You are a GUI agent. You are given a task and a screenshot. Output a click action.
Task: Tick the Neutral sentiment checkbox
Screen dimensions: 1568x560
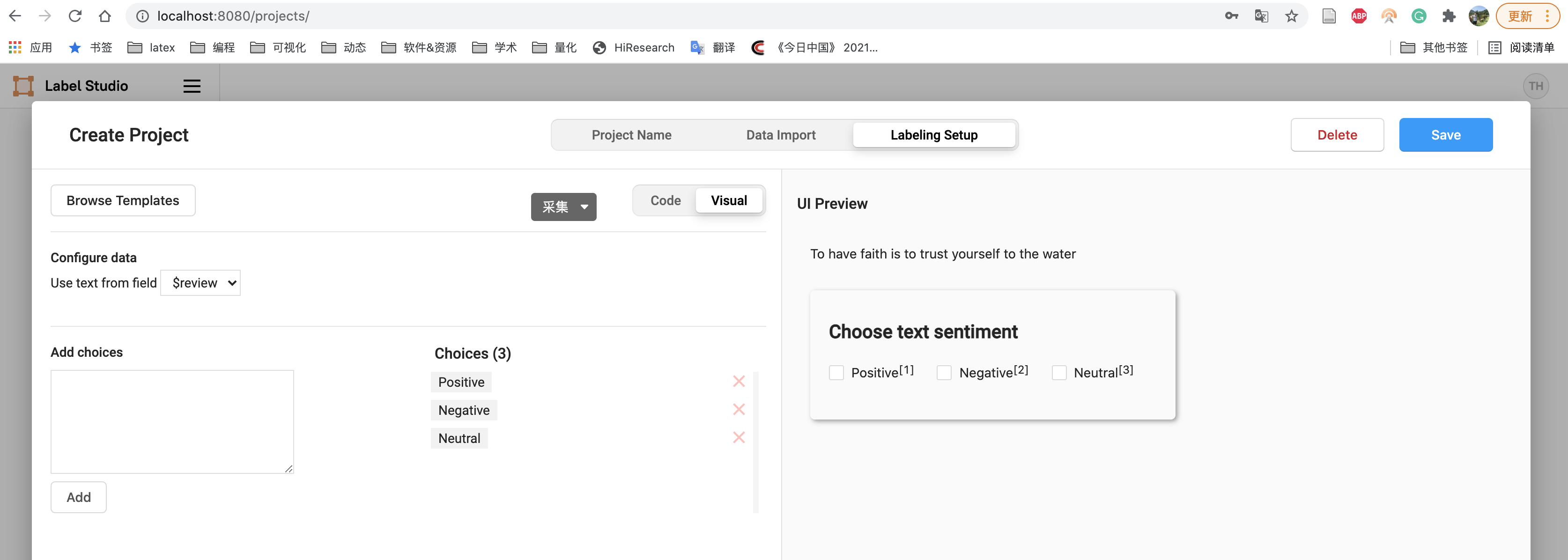pyautogui.click(x=1059, y=373)
